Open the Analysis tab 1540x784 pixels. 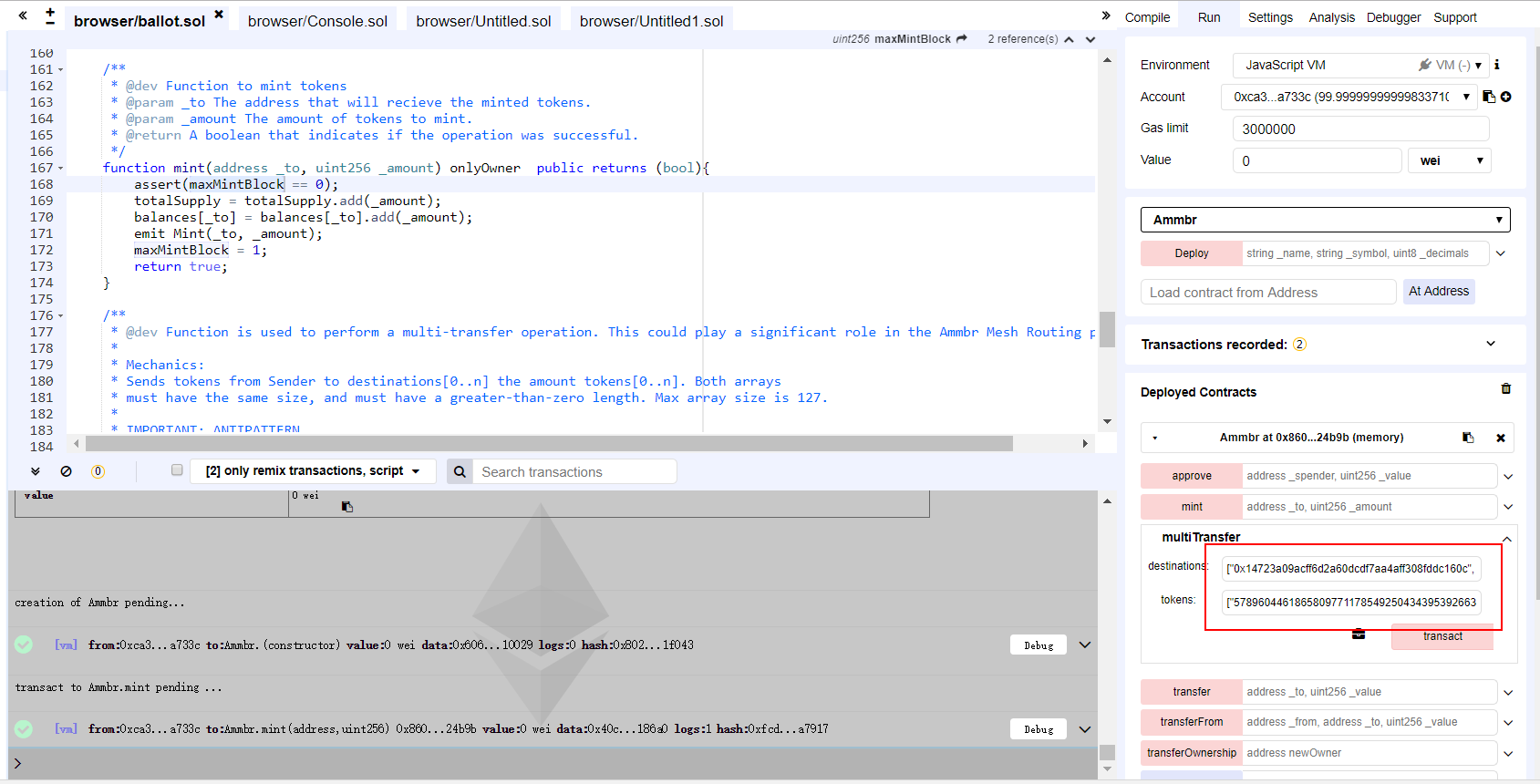tap(1332, 17)
